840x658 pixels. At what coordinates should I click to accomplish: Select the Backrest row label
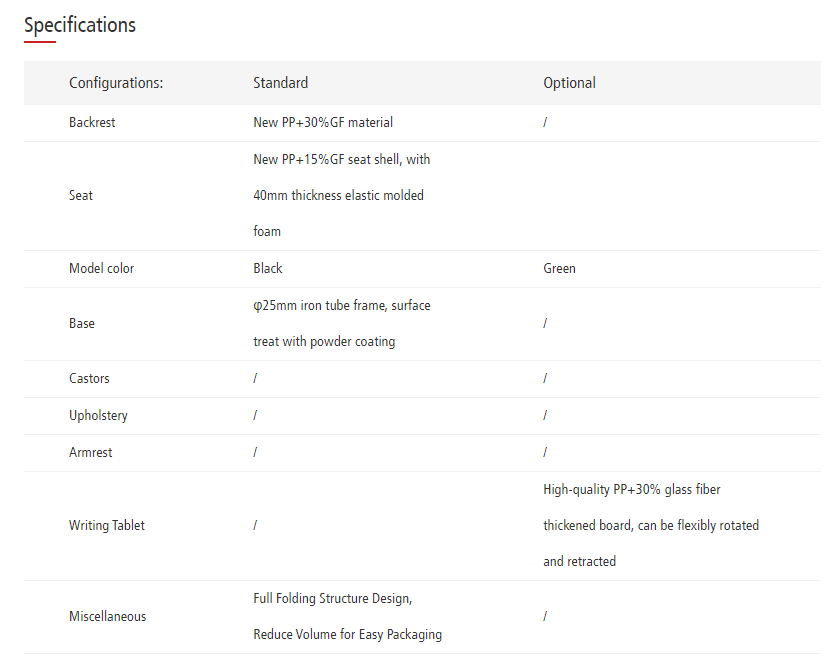tap(92, 122)
